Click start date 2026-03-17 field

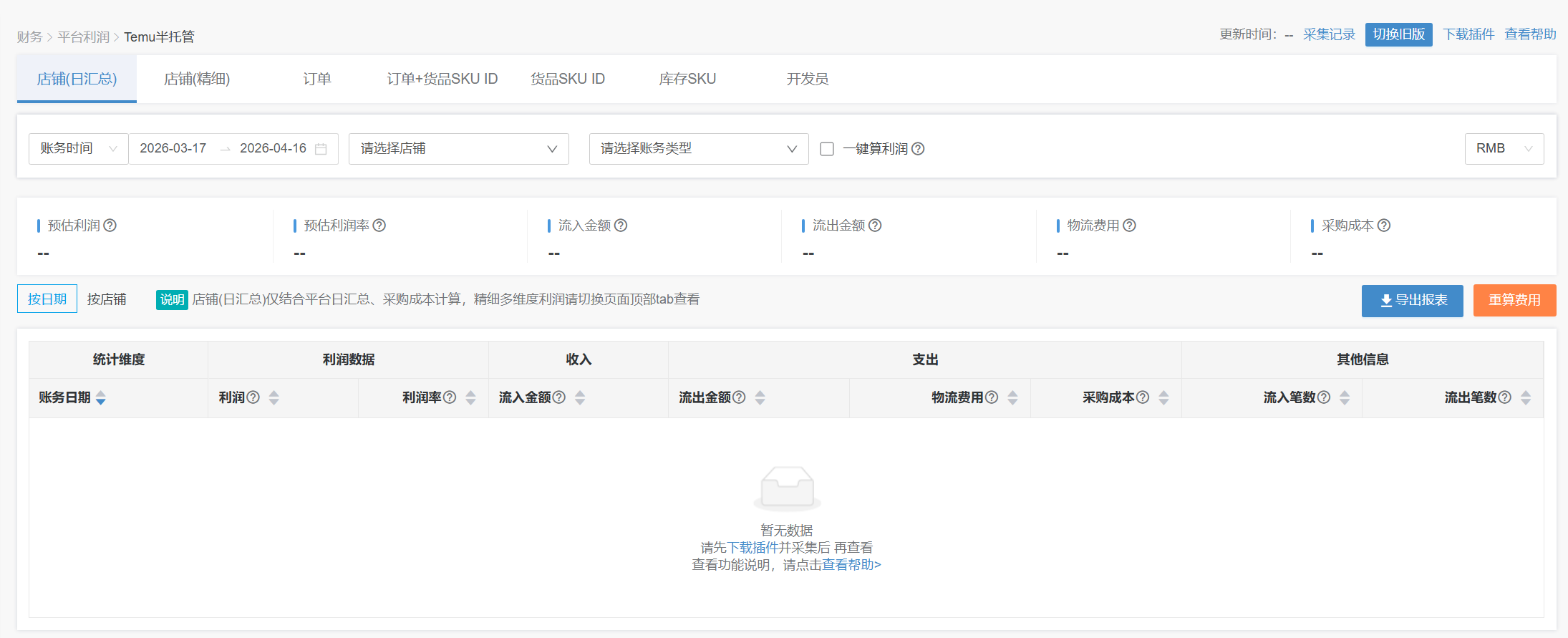point(173,148)
